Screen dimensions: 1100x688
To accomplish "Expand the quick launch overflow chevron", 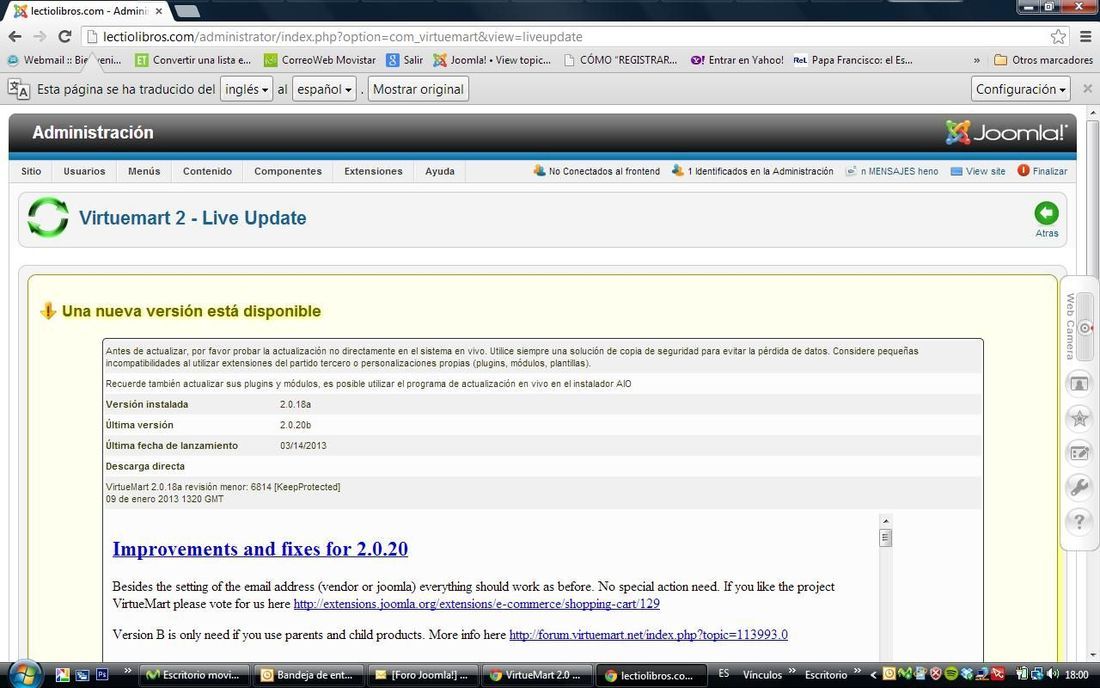I will 128,671.
